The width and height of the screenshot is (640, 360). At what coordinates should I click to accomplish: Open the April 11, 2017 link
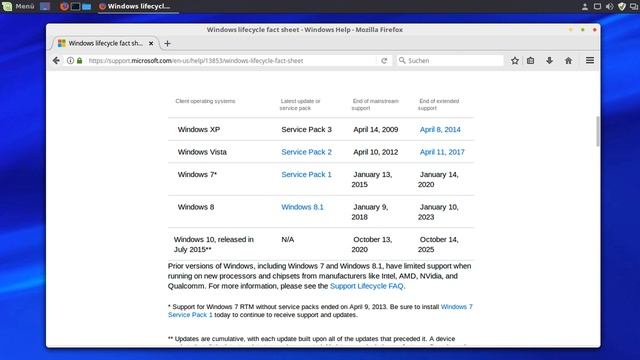442,152
